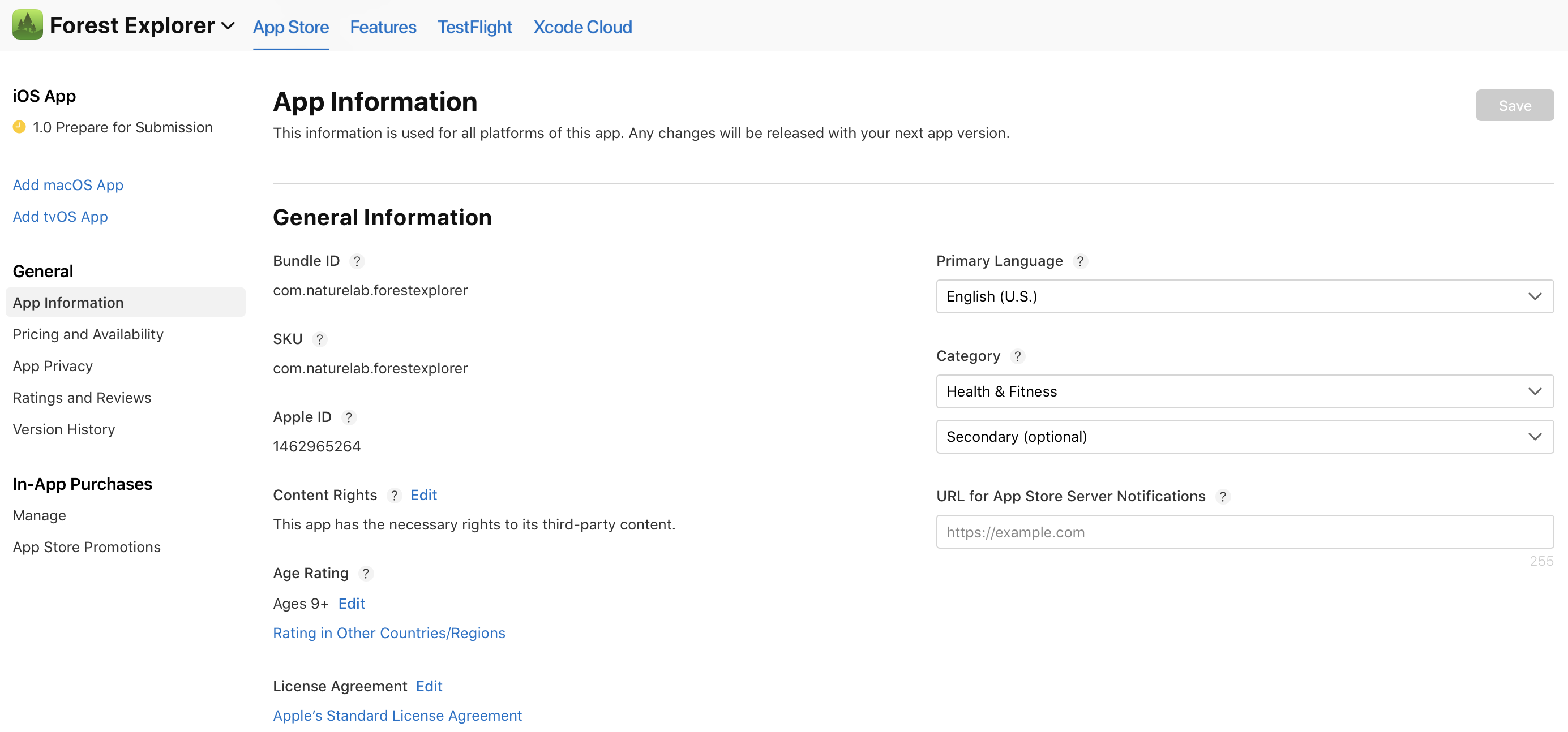Open the Health & Fitness category dropdown
Viewport: 1568px width, 732px height.
(x=1244, y=391)
